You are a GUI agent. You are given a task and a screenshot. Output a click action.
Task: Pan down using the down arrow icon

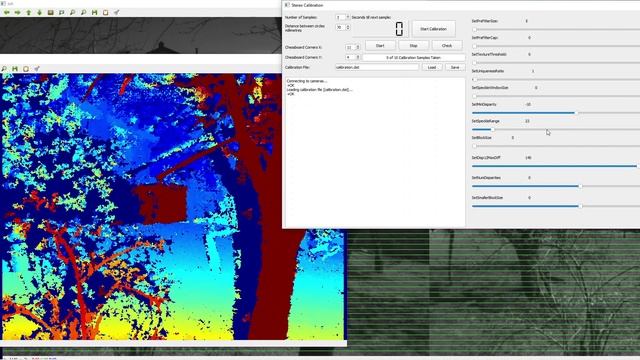tap(40, 13)
